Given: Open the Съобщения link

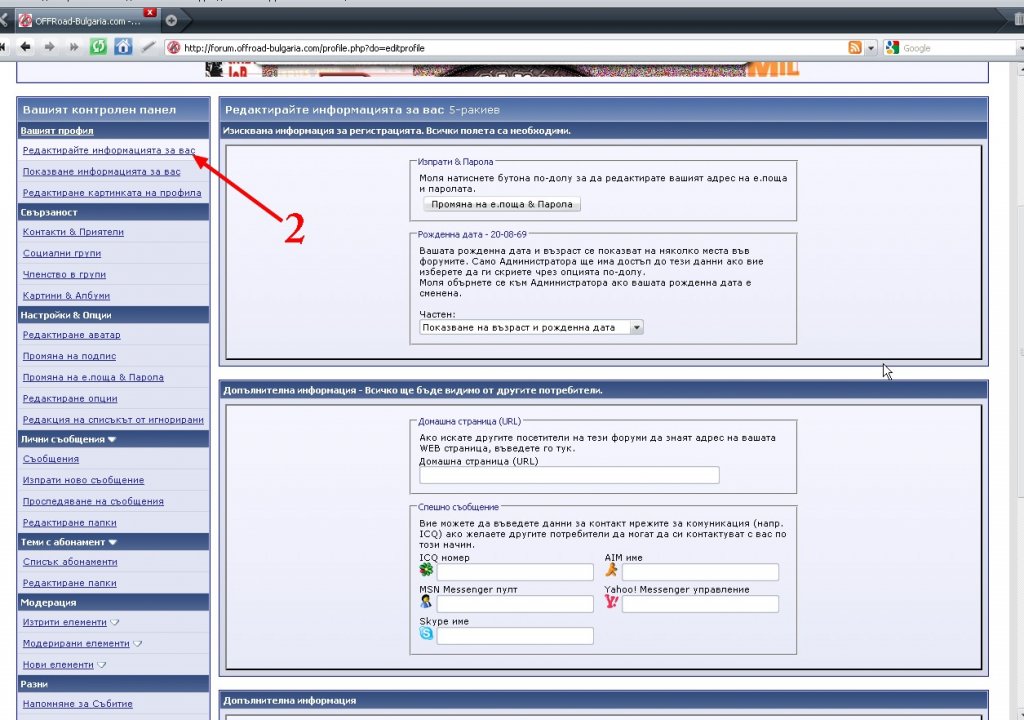Looking at the screenshot, I should 50,459.
